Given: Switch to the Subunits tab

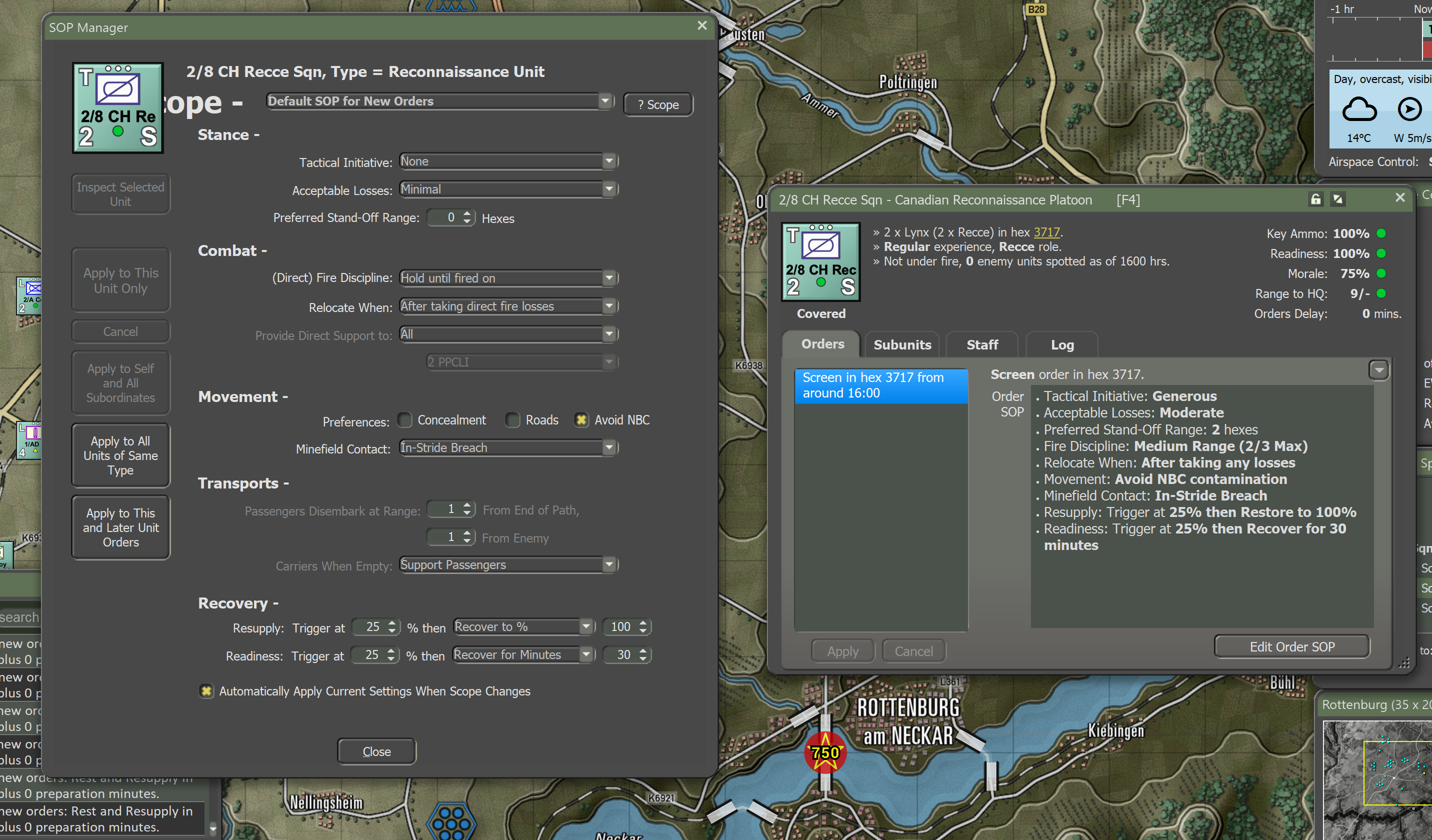Looking at the screenshot, I should click(x=902, y=344).
